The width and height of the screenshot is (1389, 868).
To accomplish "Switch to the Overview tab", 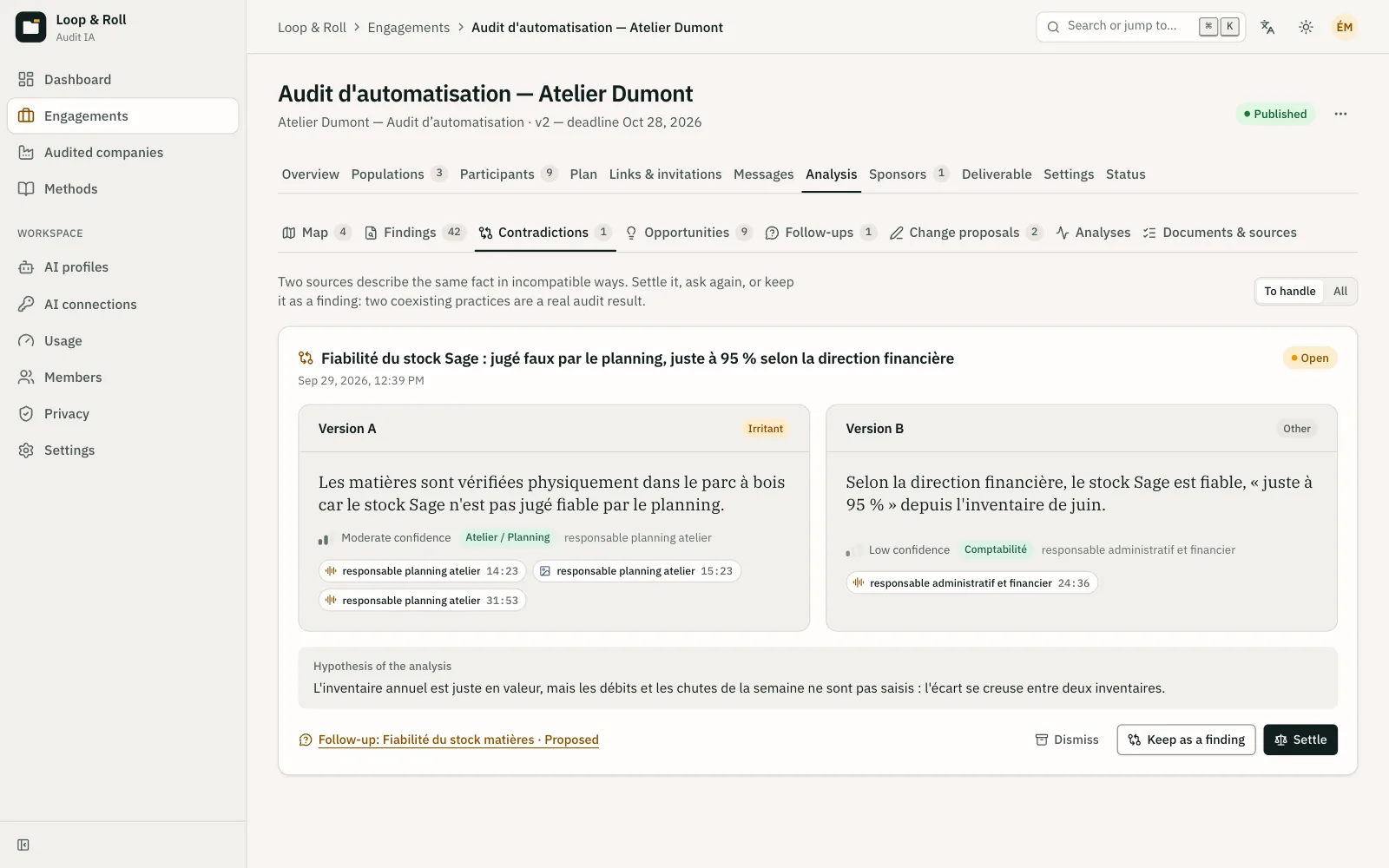I will click(x=310, y=174).
